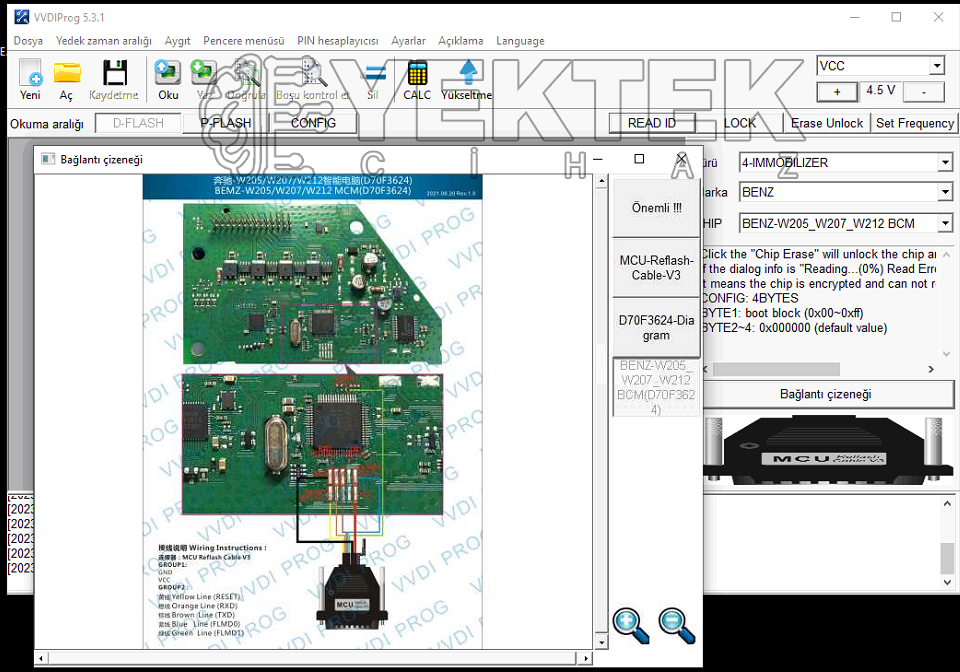Click the diagram's horizontal scrollbar
Viewport: 960px width, 672px height.
[312, 658]
